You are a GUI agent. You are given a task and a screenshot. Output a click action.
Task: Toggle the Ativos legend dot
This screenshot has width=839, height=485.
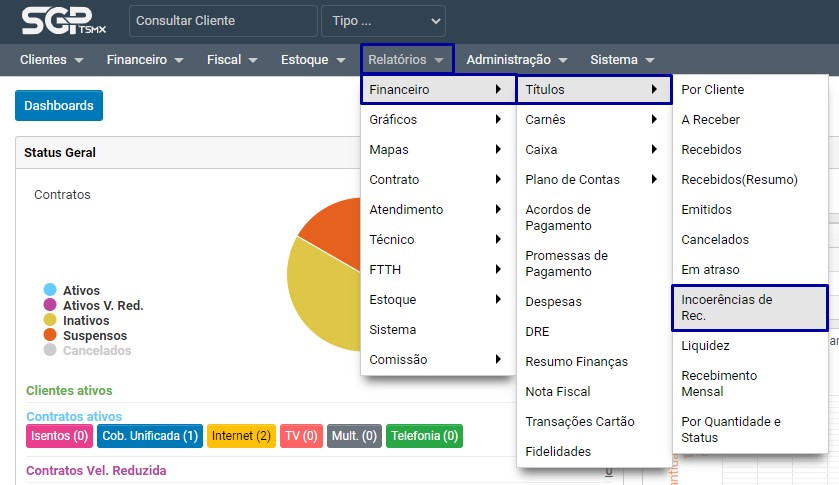click(x=49, y=290)
